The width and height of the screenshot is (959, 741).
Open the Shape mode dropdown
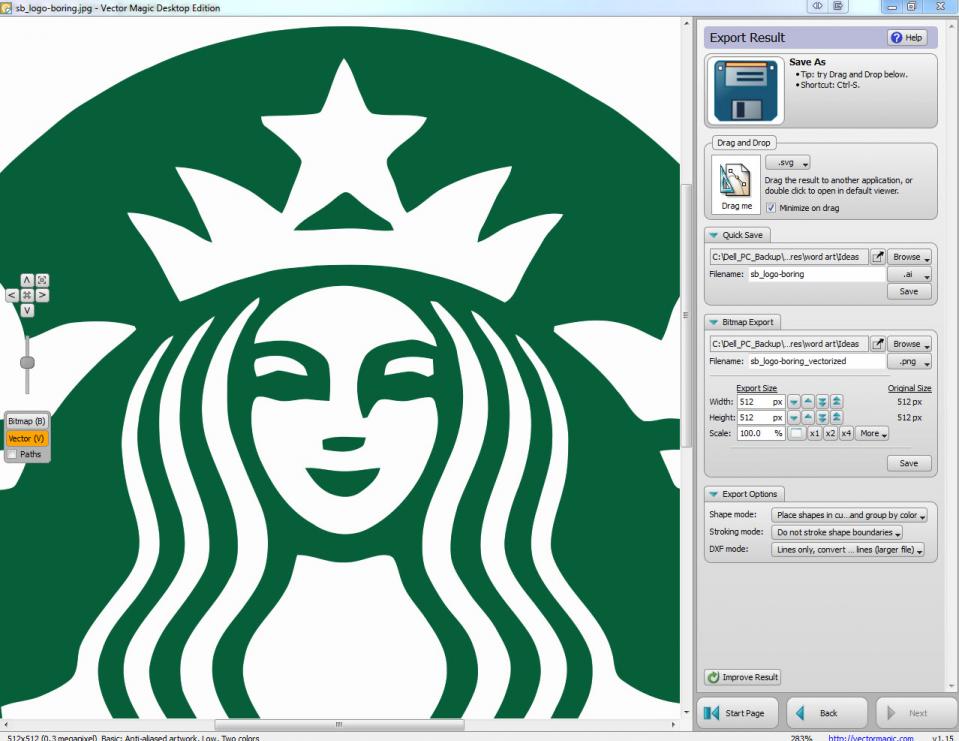pyautogui.click(x=849, y=515)
